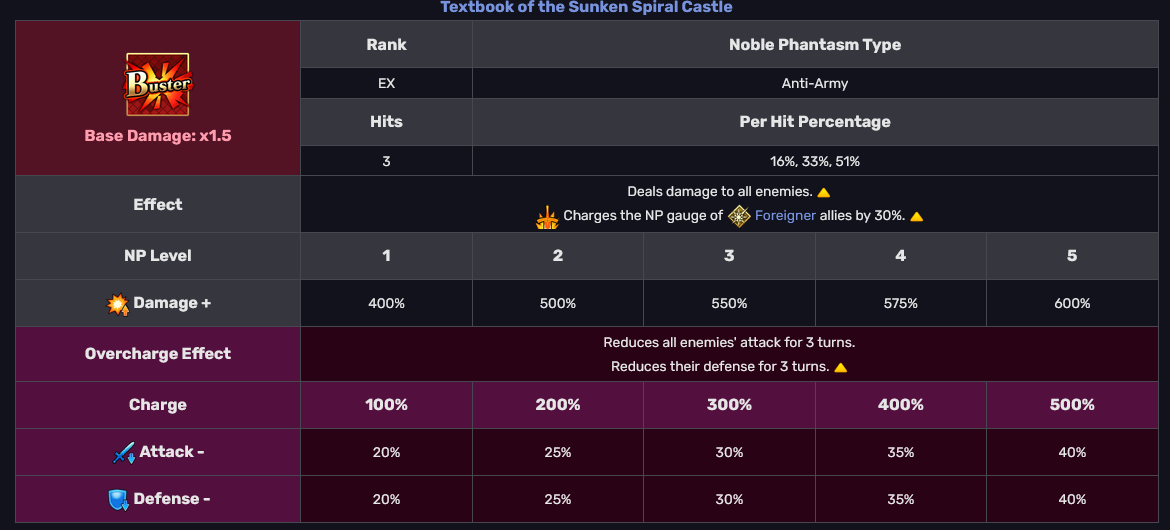Image resolution: width=1170 pixels, height=530 pixels.
Task: Click the Overcharge Effect row header
Action: tap(158, 354)
